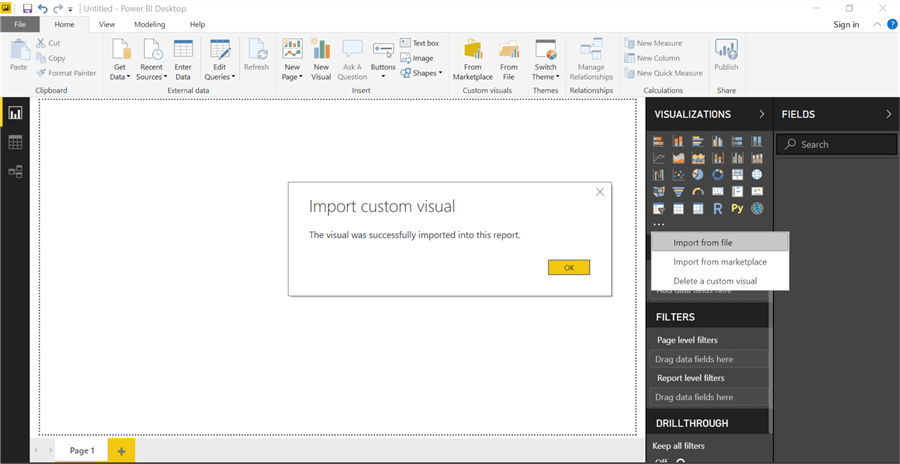900x464 pixels.
Task: Insert an Image
Action: 417,58
